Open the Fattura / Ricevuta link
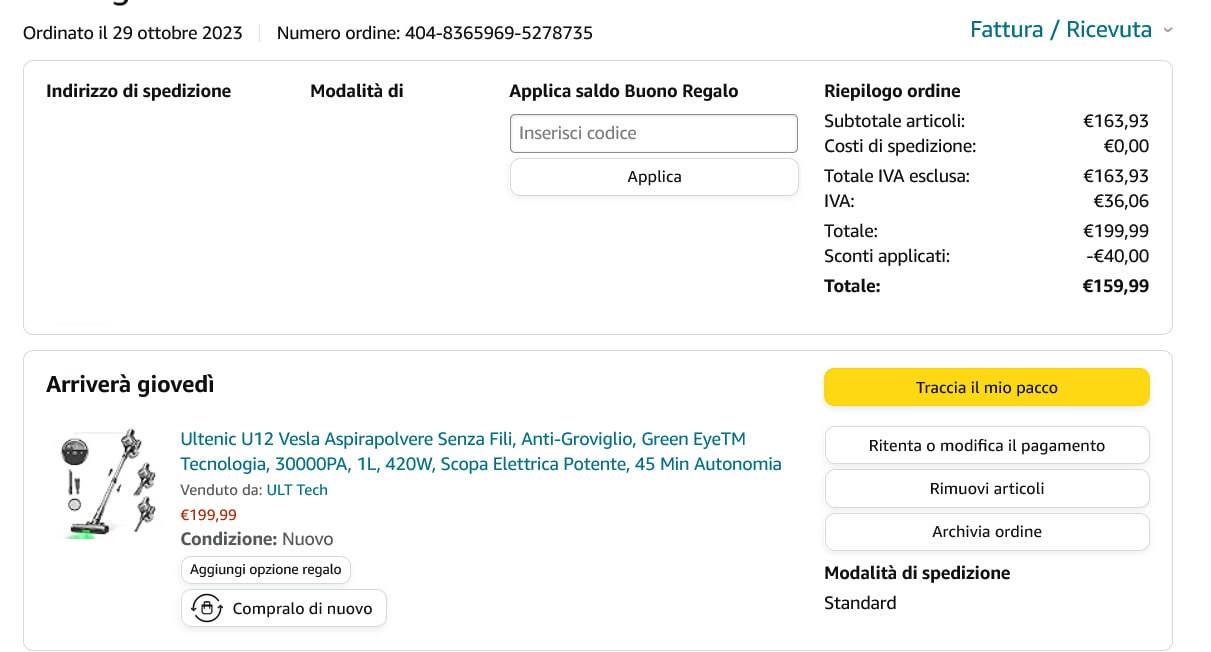 (x=1060, y=30)
